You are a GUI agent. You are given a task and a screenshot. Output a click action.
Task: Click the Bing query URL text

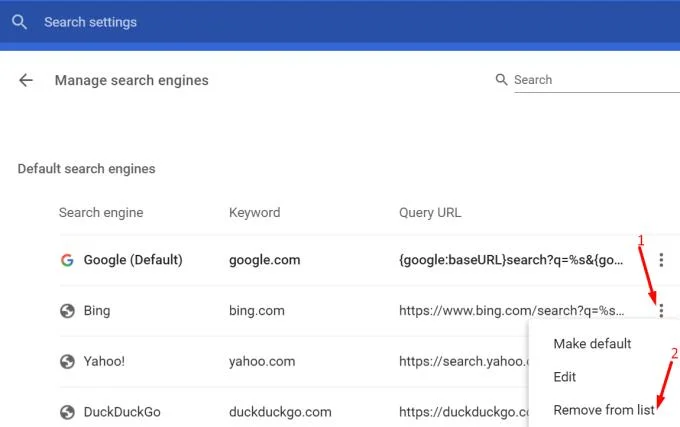(x=511, y=310)
